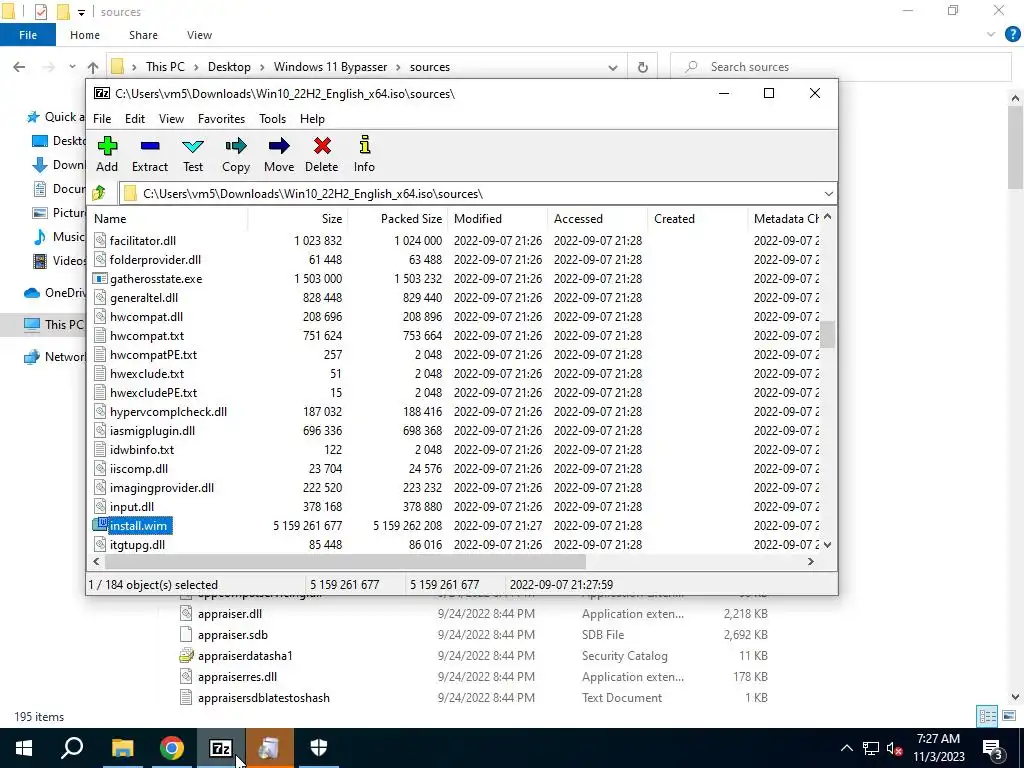Click 7-Zip horizontal scrollbar right arrow
This screenshot has width=1024, height=768.
tap(810, 562)
